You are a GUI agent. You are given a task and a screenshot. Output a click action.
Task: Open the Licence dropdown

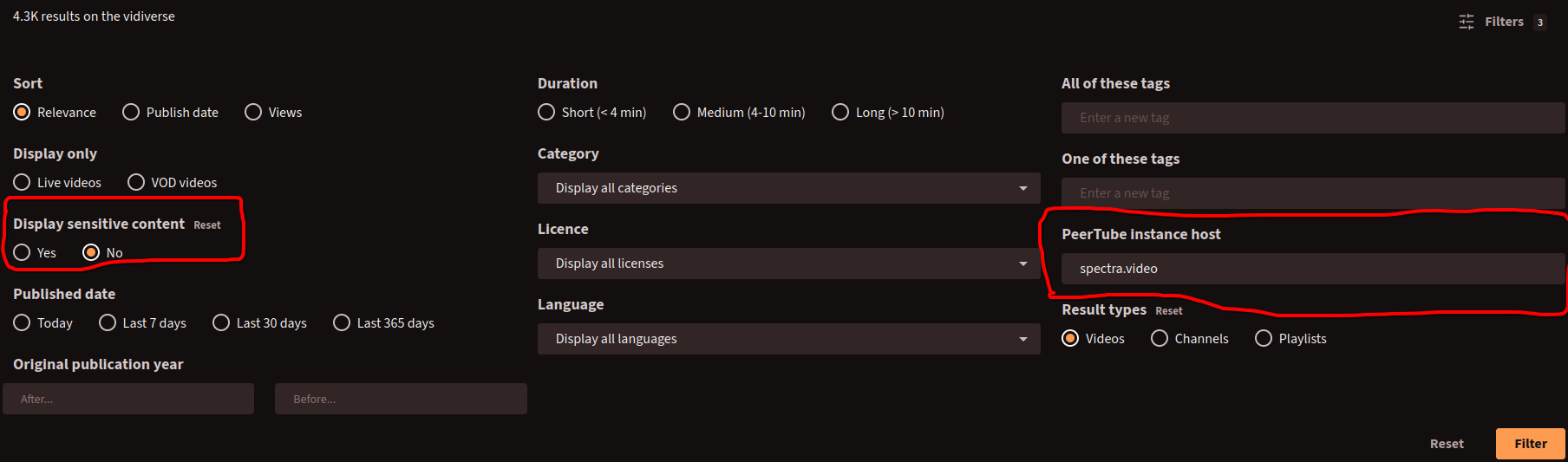[x=789, y=264]
